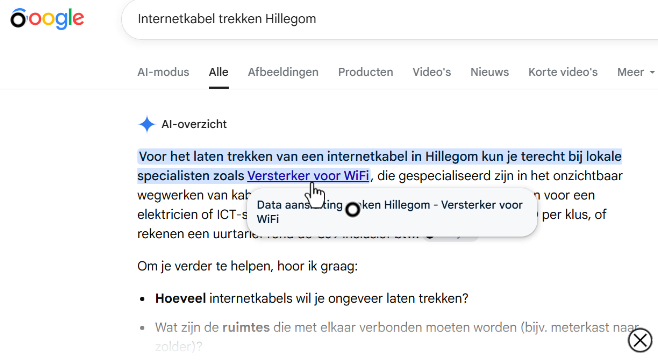Click the 'Wat zijn de ruimtes' bullet text
The image size is (658, 360).
pyautogui.click(x=397, y=337)
